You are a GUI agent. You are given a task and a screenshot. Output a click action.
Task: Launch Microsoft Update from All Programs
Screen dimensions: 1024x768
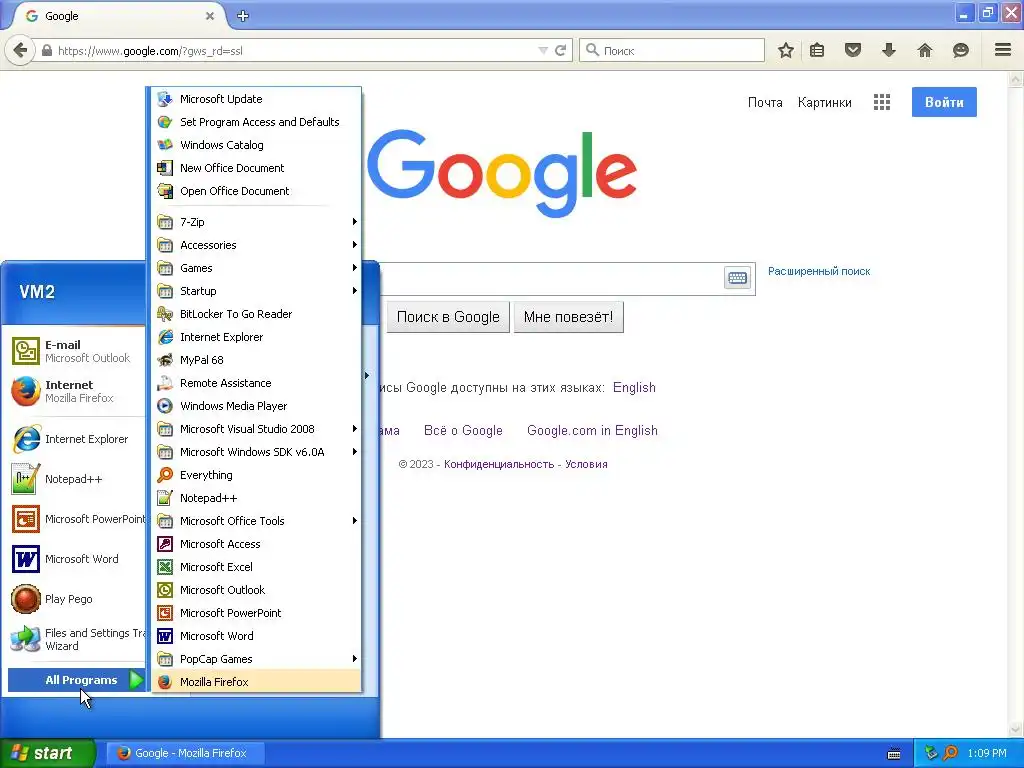point(257,99)
